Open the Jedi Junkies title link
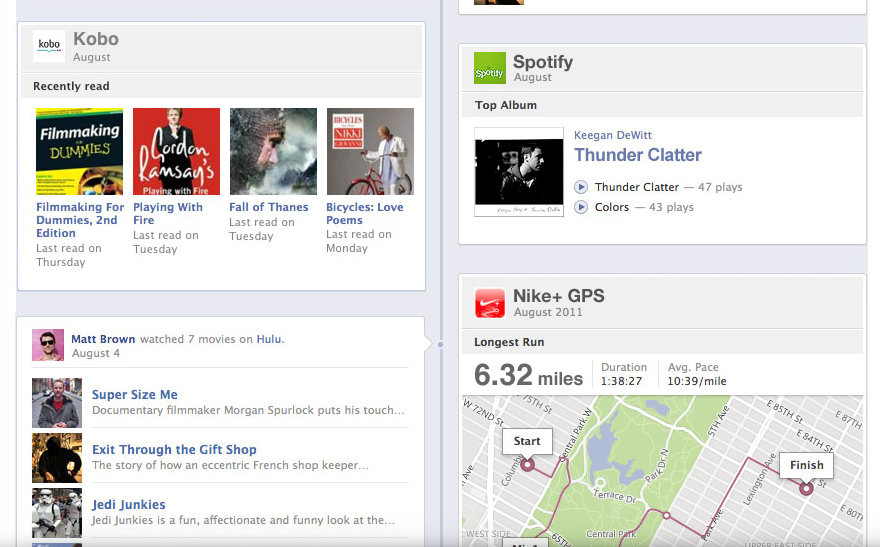This screenshot has width=880, height=547. [129, 504]
